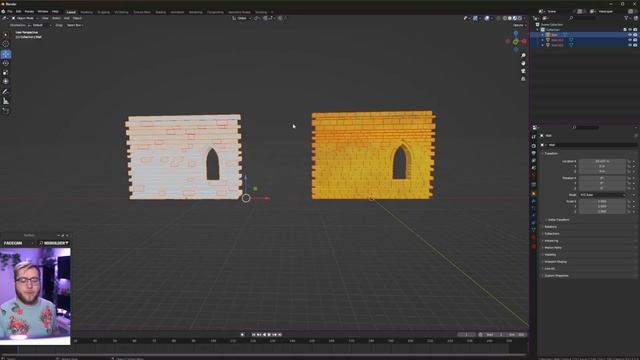Image resolution: width=640 pixels, height=360 pixels.
Task: Hide the third outliner object with eye icon
Action: (x=630, y=45)
